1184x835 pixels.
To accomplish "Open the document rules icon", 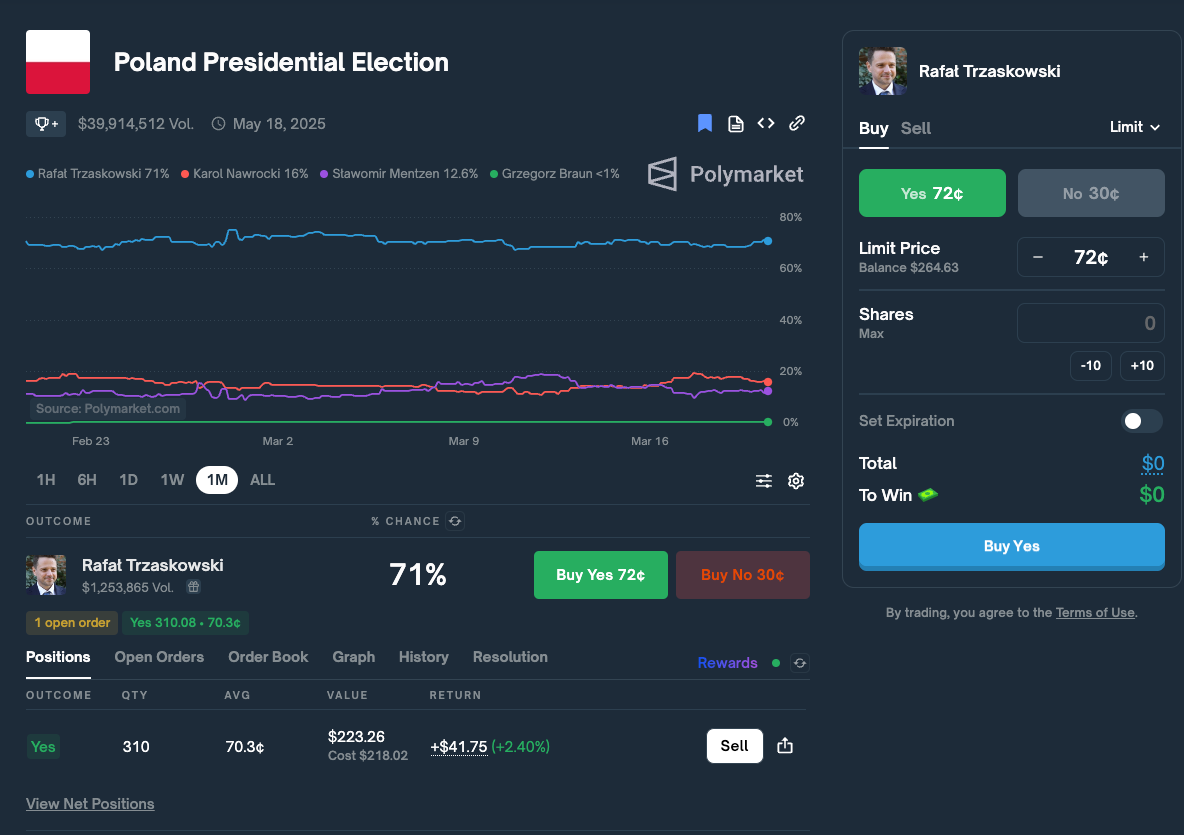I will point(735,124).
